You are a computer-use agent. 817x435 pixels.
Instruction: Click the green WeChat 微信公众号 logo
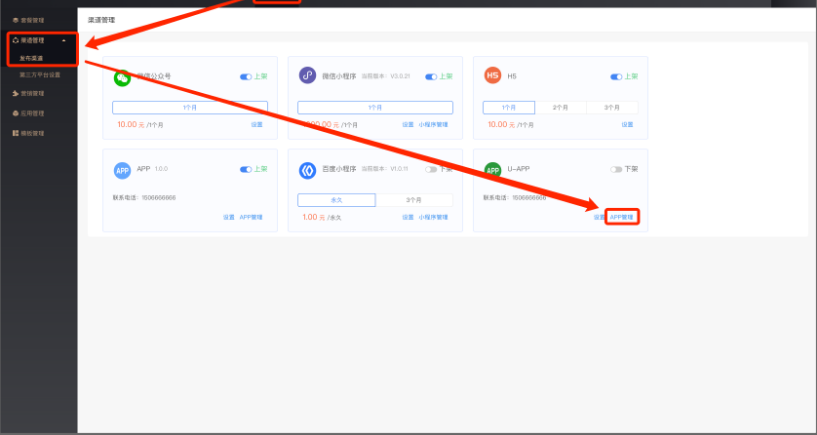122,78
